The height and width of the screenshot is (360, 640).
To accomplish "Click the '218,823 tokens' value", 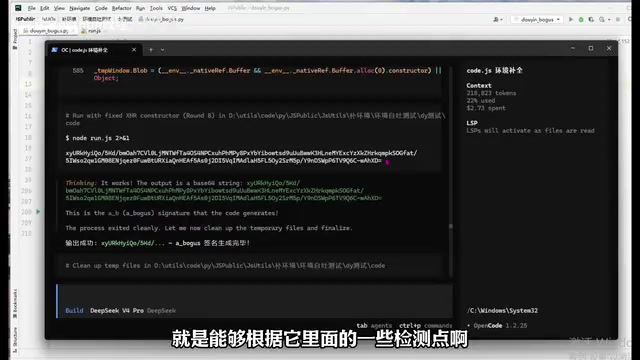I will (491, 93).
